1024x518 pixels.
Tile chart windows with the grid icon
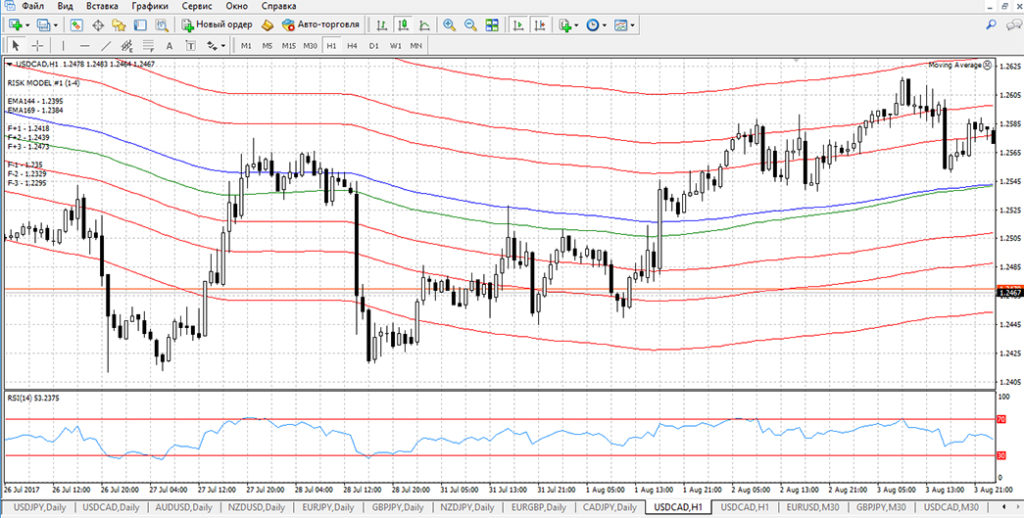pos(492,25)
